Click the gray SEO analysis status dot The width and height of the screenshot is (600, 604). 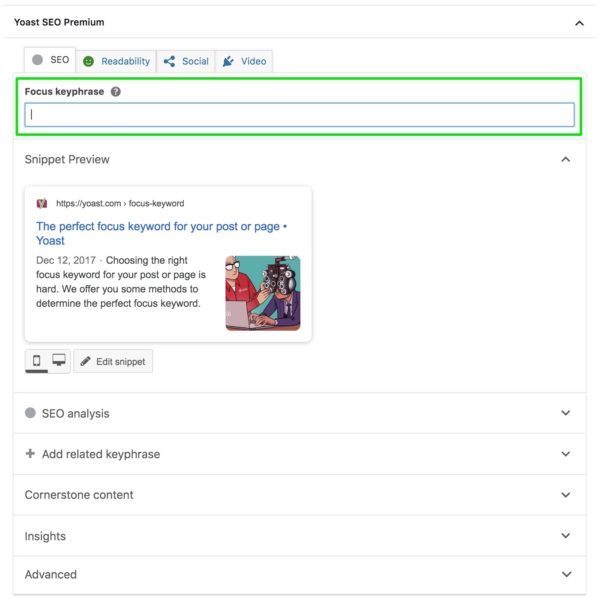click(x=30, y=413)
